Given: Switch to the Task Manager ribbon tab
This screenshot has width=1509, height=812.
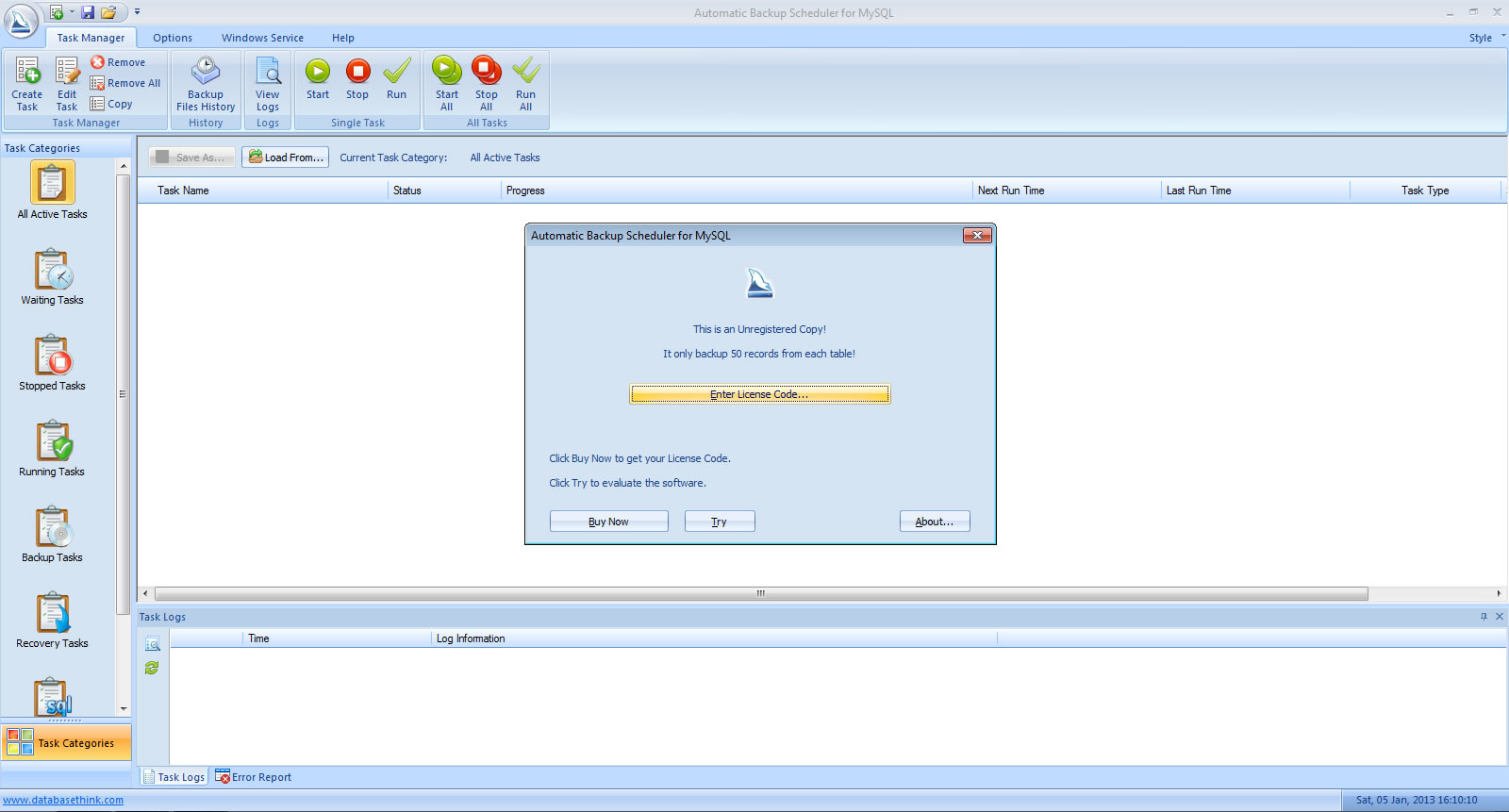Looking at the screenshot, I should [91, 38].
